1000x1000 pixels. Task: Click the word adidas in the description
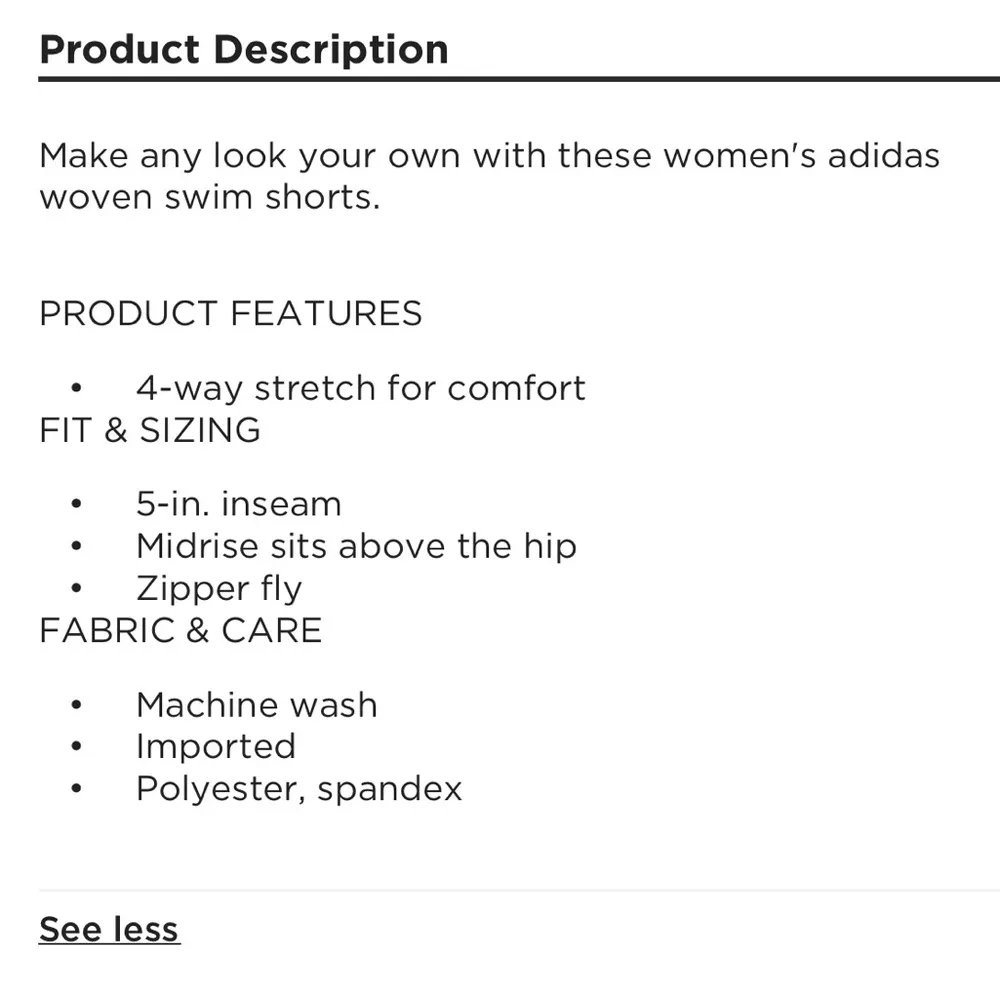tap(884, 155)
